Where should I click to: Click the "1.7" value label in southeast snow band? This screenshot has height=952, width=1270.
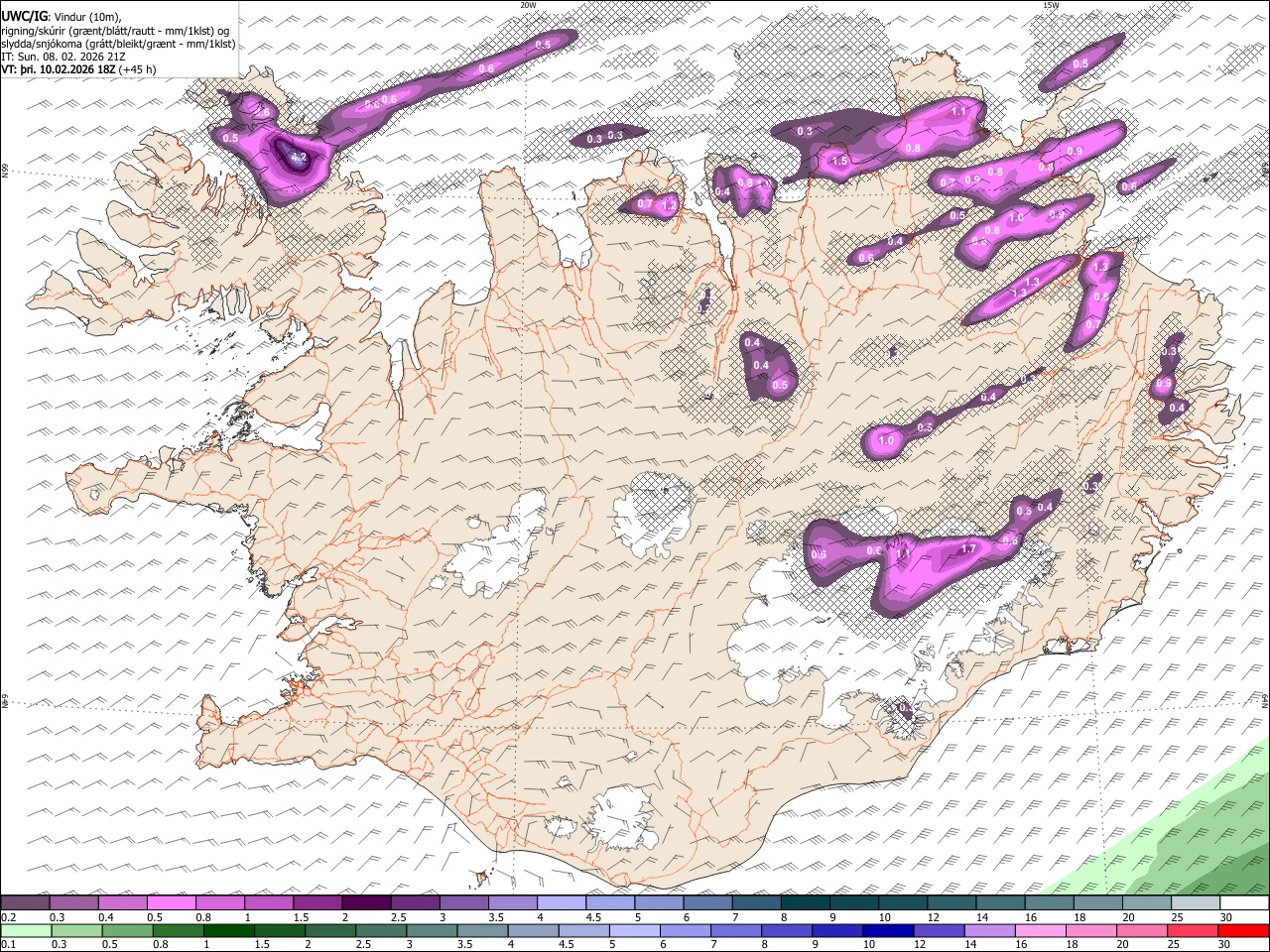tap(969, 548)
